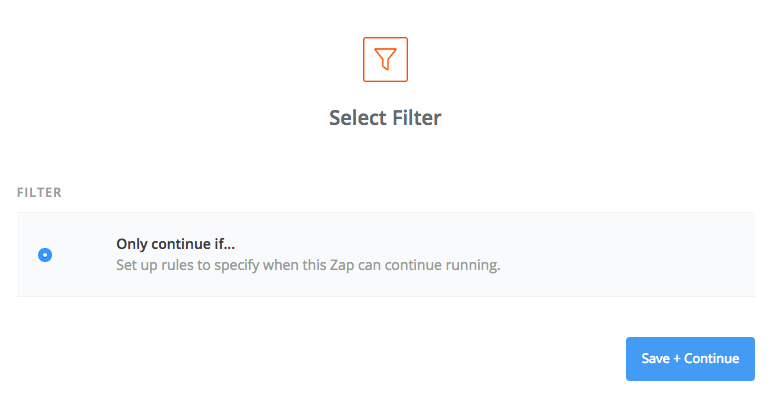This screenshot has width=773, height=417.
Task: Click the funnel glyph inside the orange square
Action: (386, 59)
